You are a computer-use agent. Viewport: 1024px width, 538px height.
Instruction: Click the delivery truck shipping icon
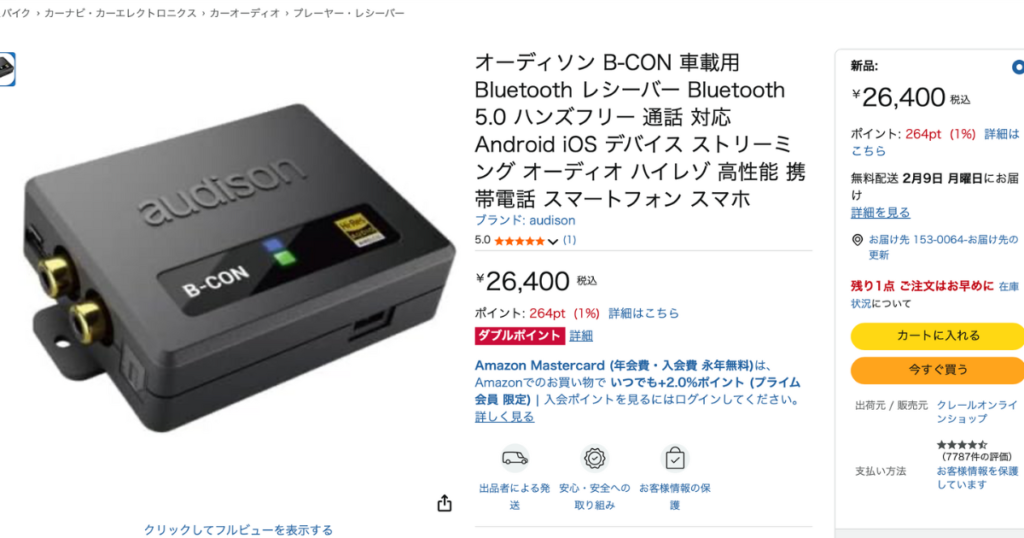click(515, 458)
